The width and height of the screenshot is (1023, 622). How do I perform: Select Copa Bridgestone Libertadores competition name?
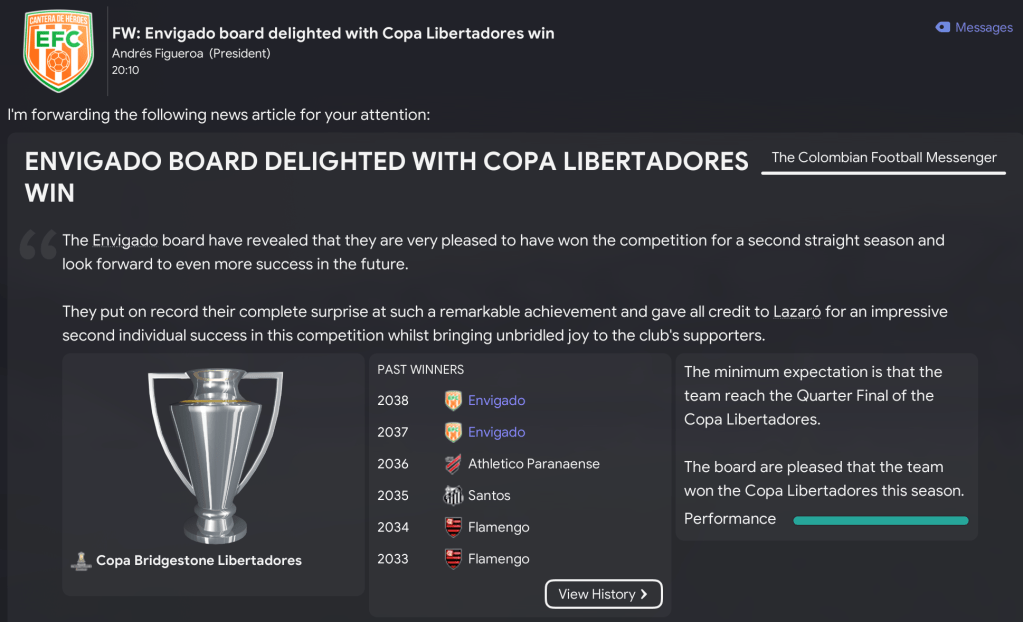[199, 561]
